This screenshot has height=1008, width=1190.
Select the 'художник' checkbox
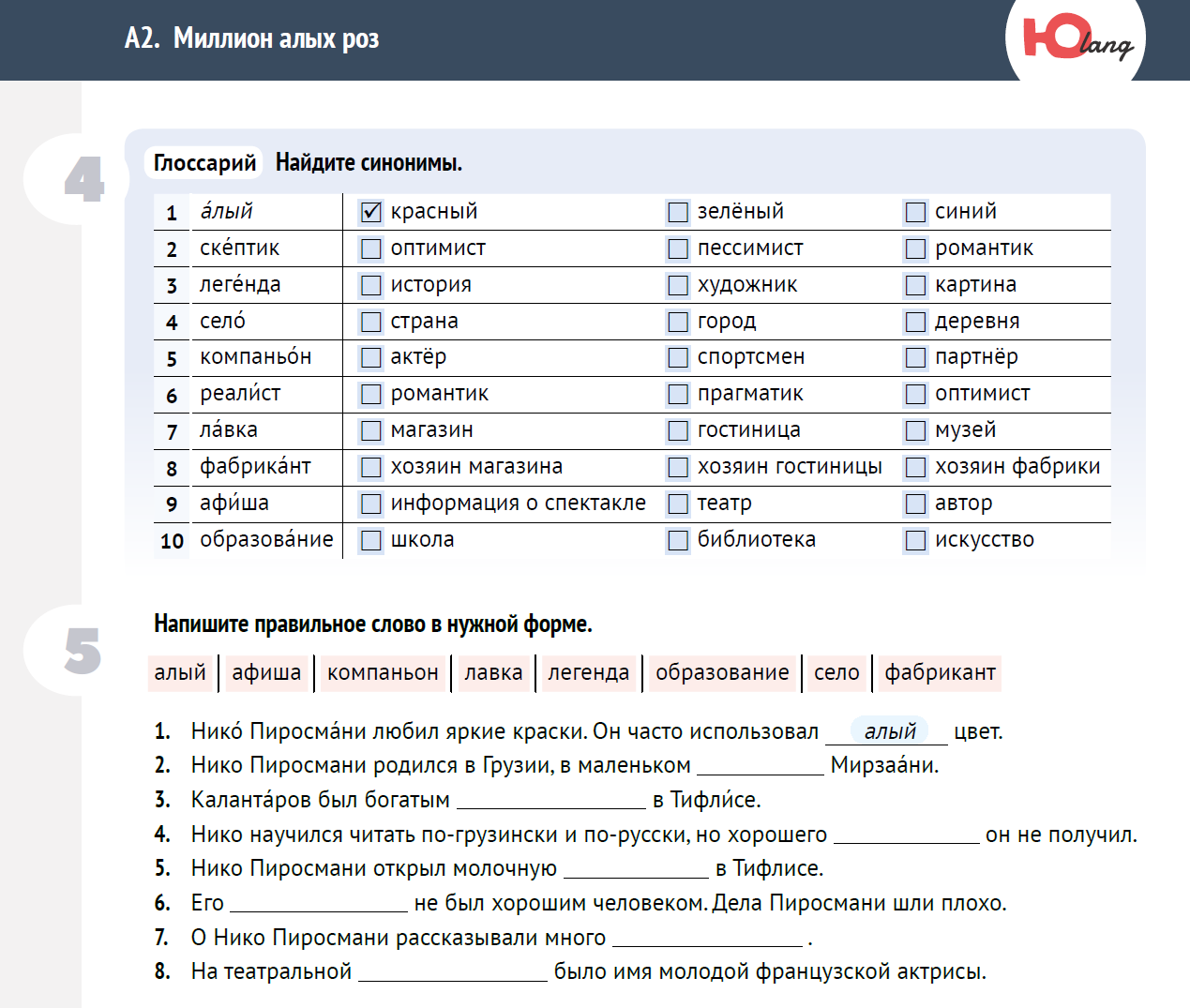[x=678, y=285]
